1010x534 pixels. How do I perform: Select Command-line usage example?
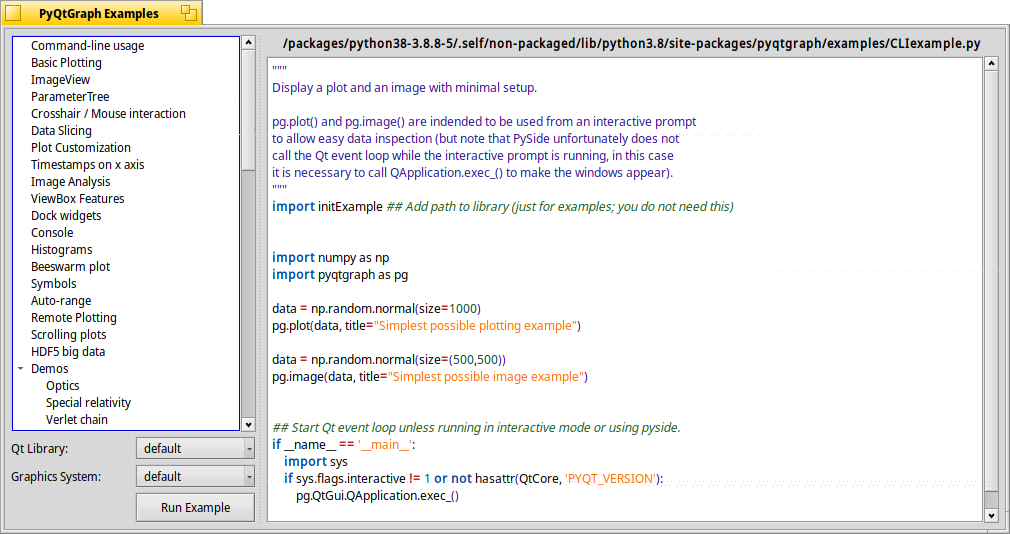click(x=88, y=45)
